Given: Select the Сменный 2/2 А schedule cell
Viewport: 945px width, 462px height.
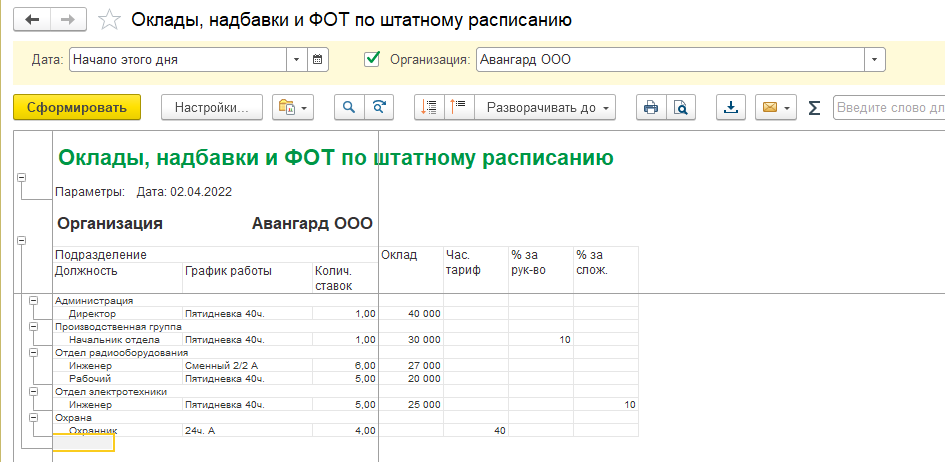Looking at the screenshot, I should [247, 366].
